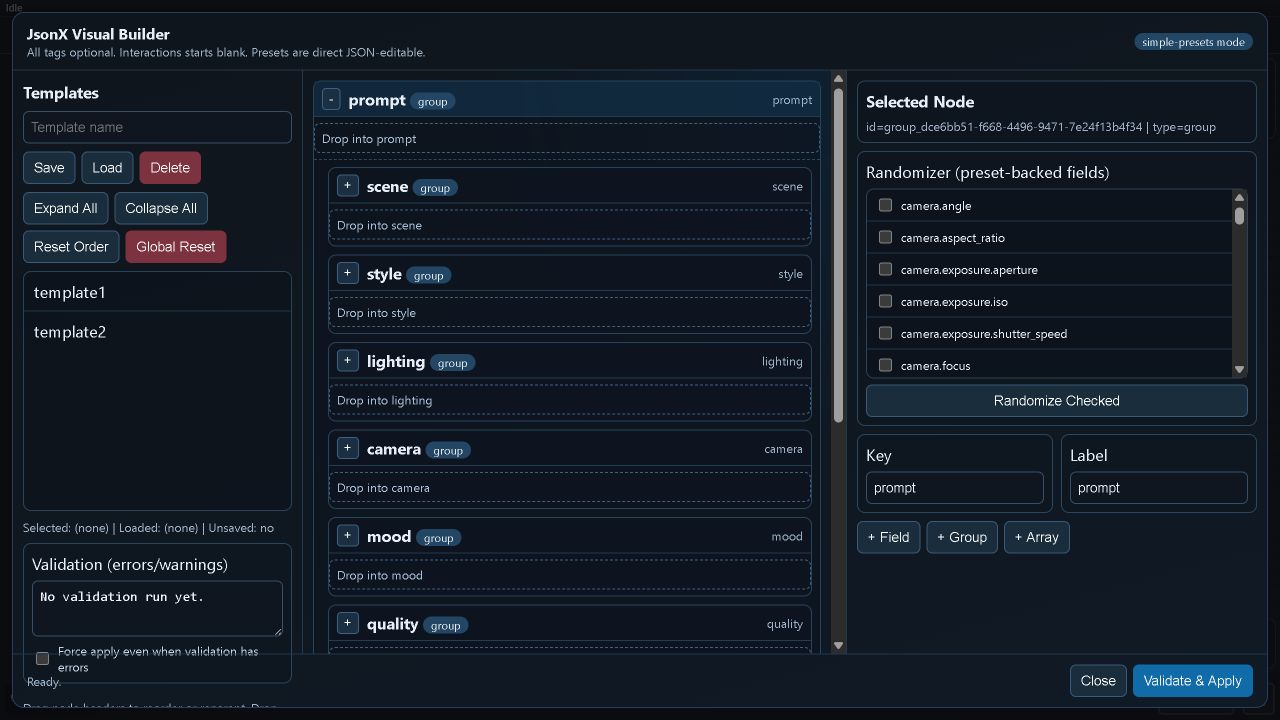This screenshot has height=720, width=1280.
Task: Click the Key input field
Action: tap(954, 488)
